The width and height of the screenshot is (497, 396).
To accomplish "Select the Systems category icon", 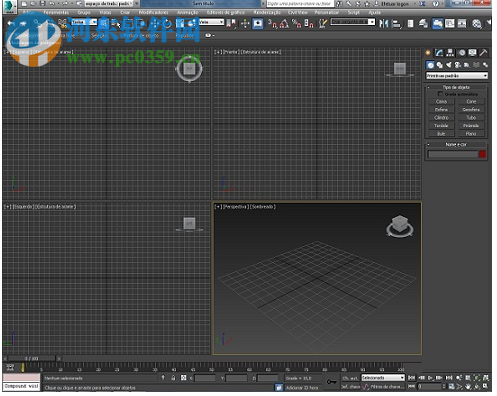I will tap(485, 65).
